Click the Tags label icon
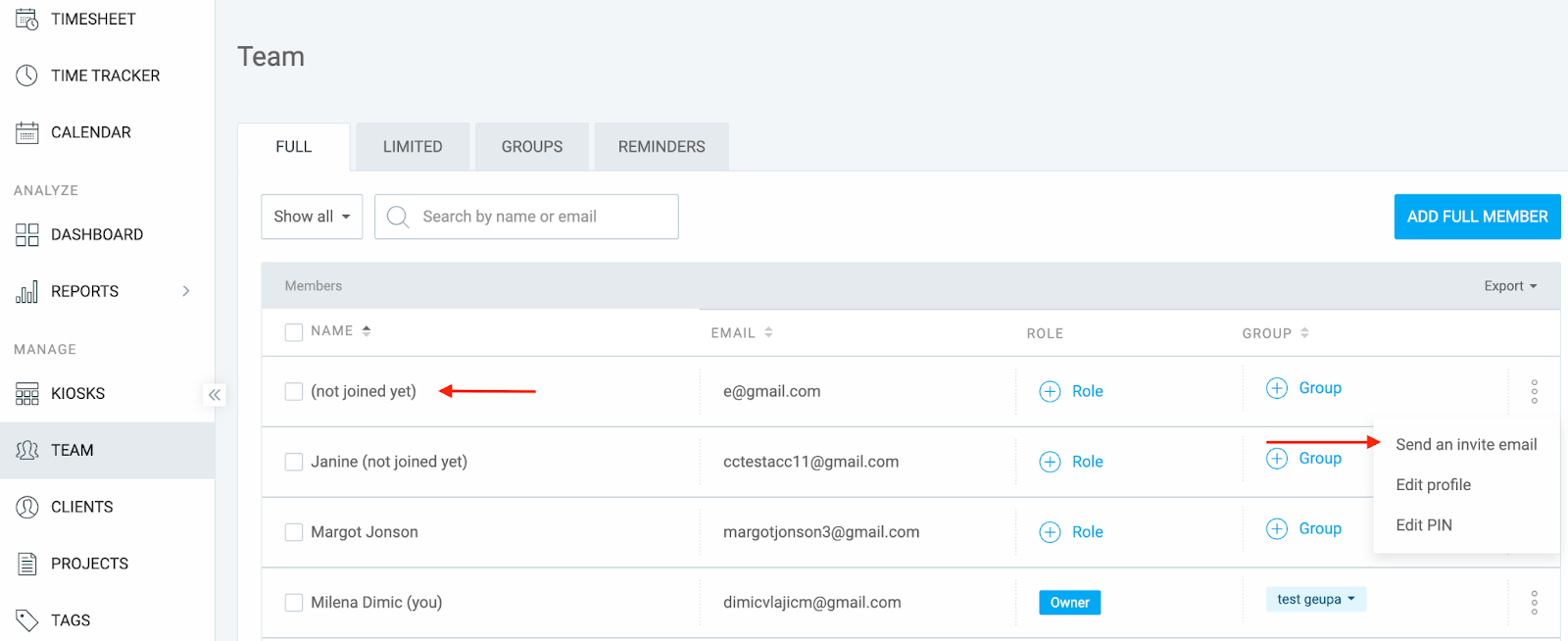Viewport: 1568px width, 641px height. click(x=26, y=620)
